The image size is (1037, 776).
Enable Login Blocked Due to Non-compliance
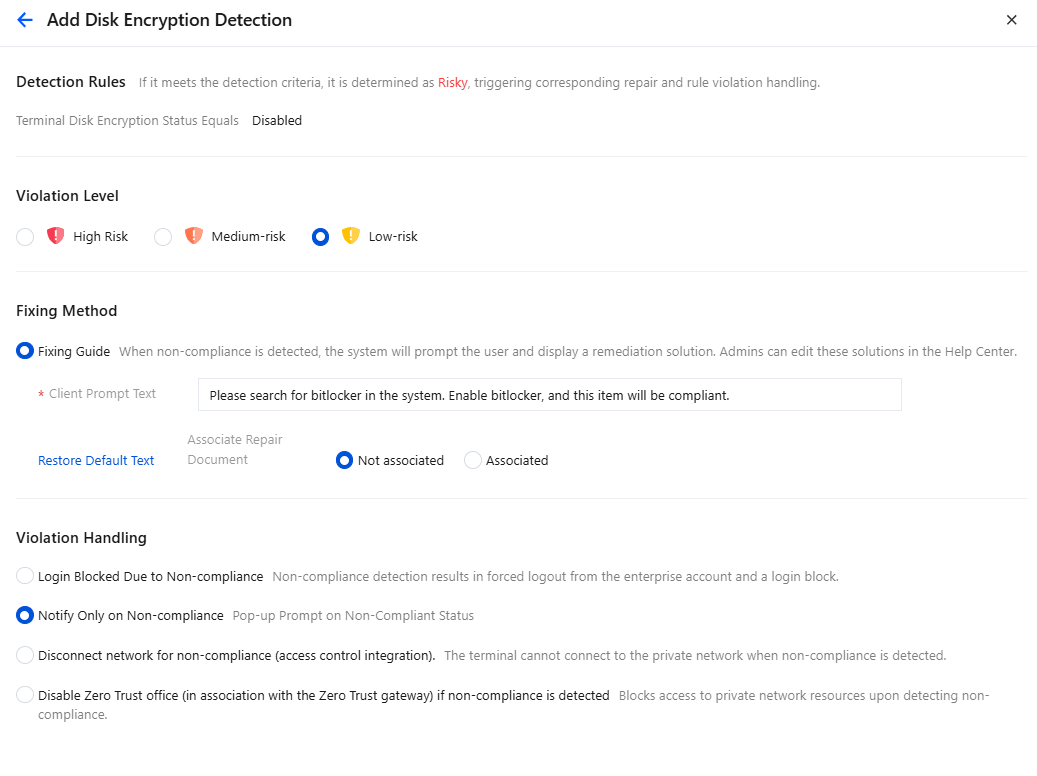point(25,576)
